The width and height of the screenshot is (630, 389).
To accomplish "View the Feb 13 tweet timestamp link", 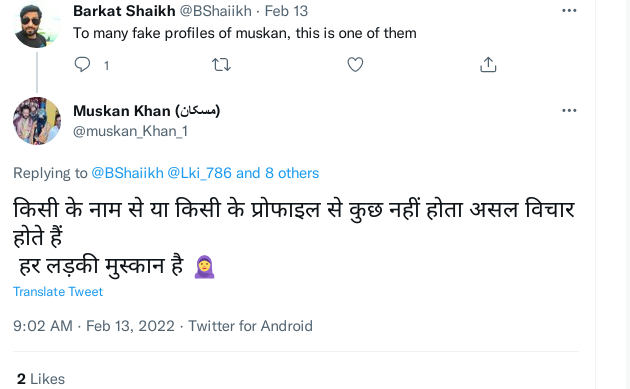I will pyautogui.click(x=286, y=11).
